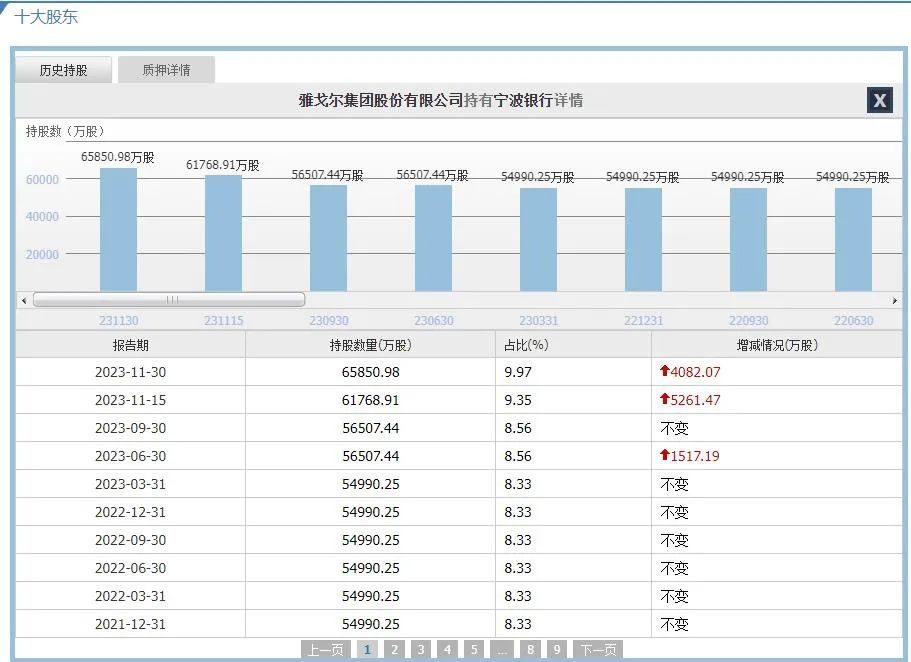Click the 5261.47 increase value
Image resolution: width=911 pixels, height=662 pixels.
point(695,400)
